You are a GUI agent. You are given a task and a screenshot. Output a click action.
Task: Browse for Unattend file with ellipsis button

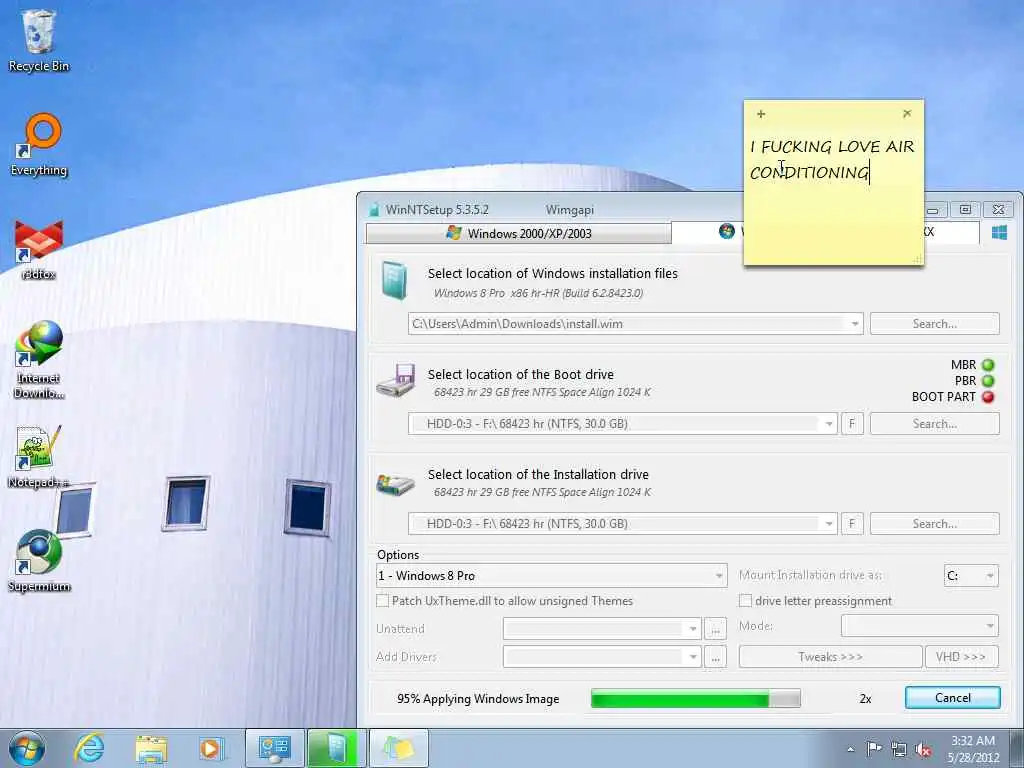[715, 629]
